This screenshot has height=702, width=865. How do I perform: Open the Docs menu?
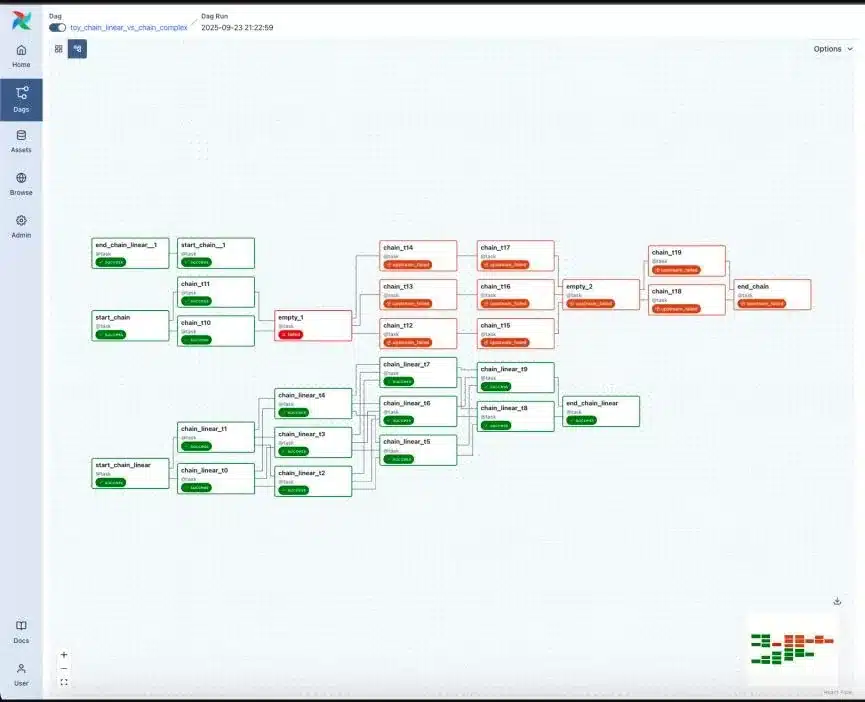point(21,632)
